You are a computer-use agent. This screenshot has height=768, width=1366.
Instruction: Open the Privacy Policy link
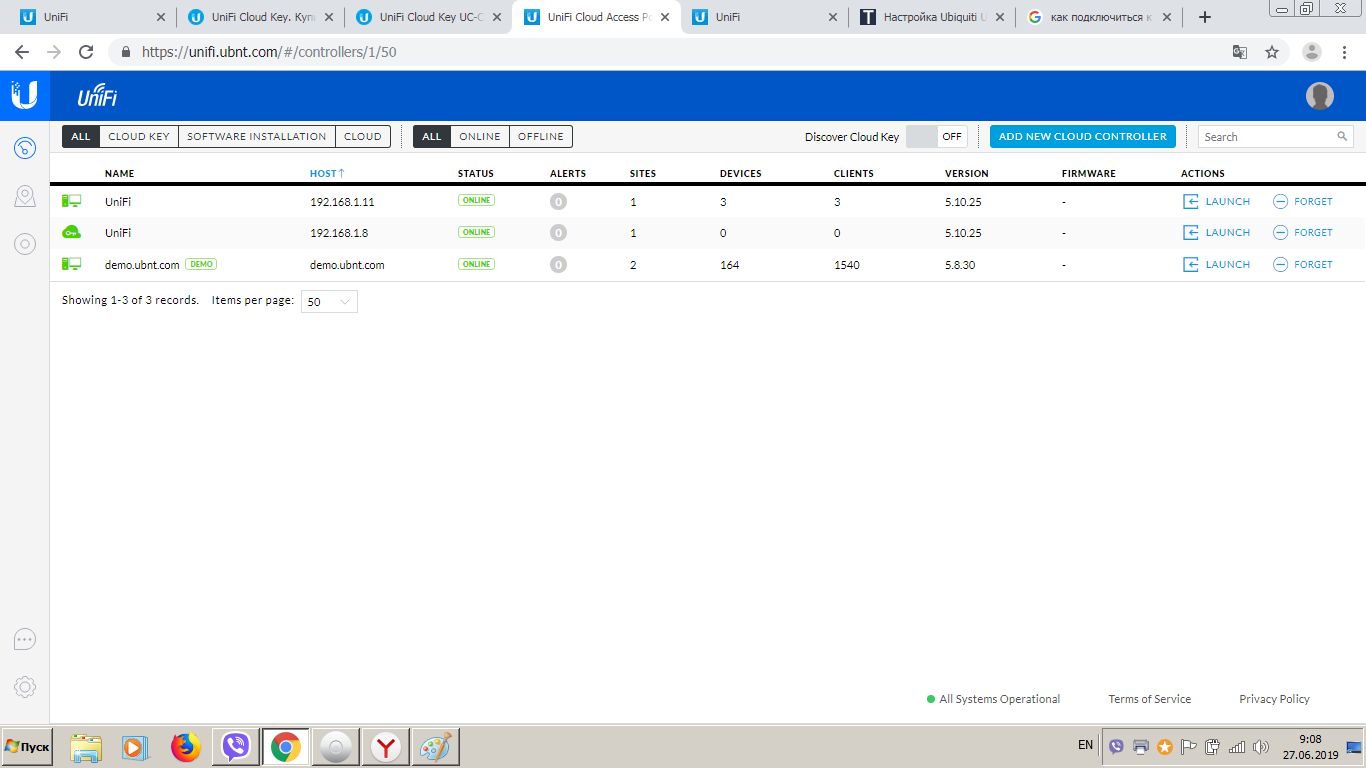pos(1274,699)
